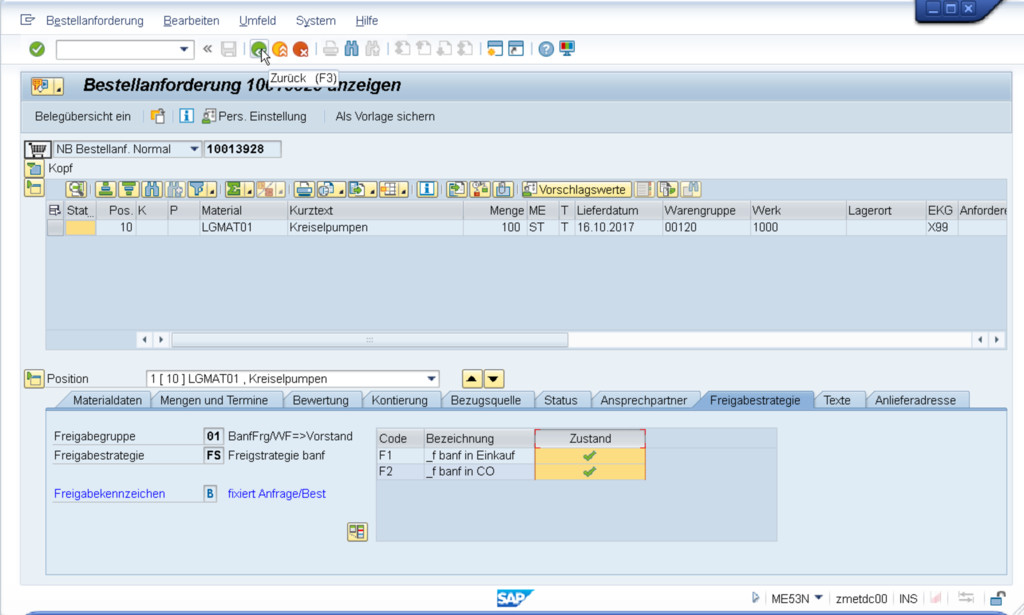Click the previous item up-arrow button
This screenshot has width=1024, height=615.
click(x=472, y=379)
